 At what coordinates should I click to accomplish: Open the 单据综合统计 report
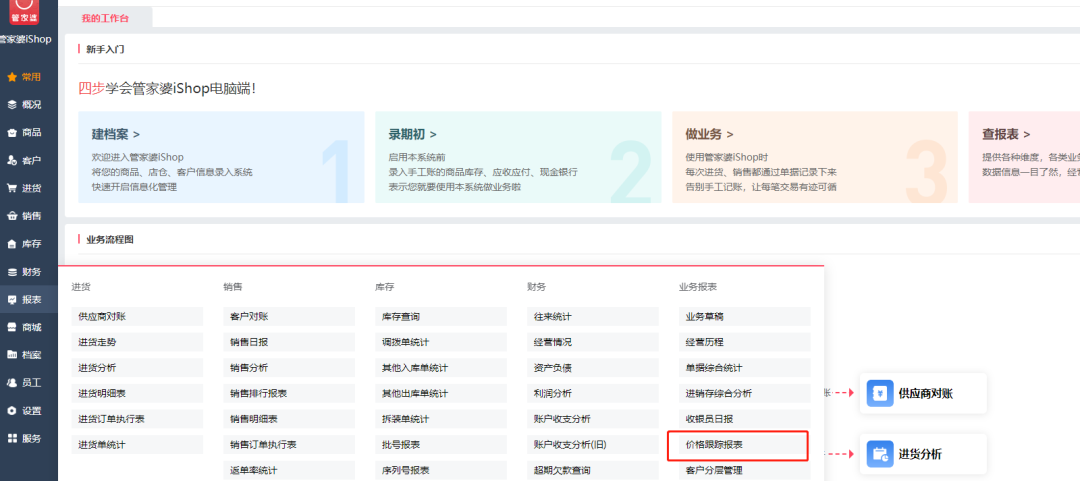[x=745, y=367]
